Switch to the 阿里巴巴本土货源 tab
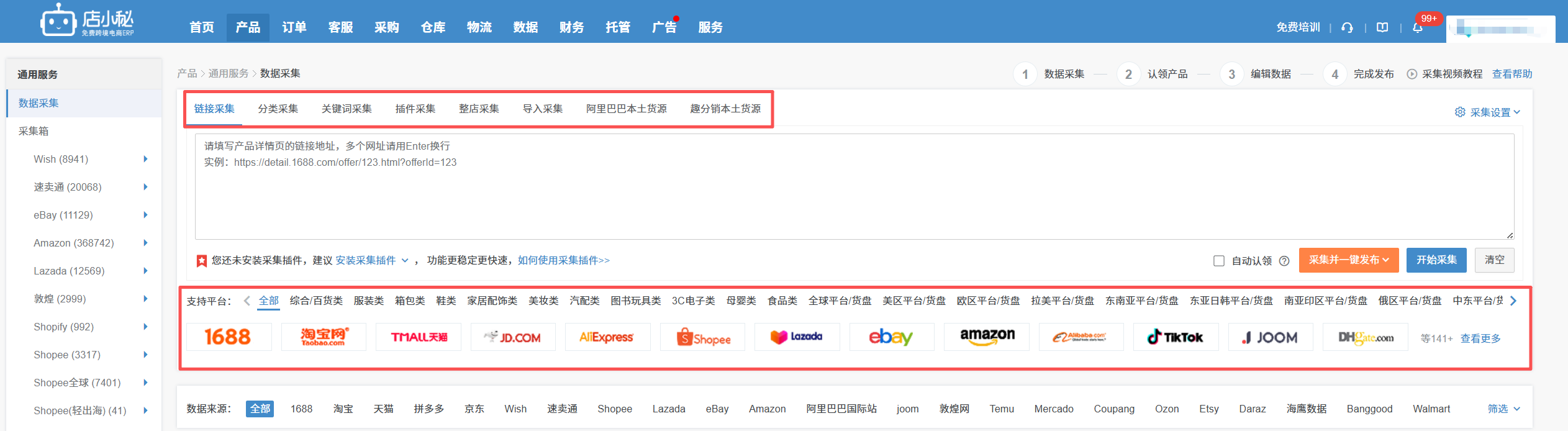The image size is (1568, 431). pos(627,109)
